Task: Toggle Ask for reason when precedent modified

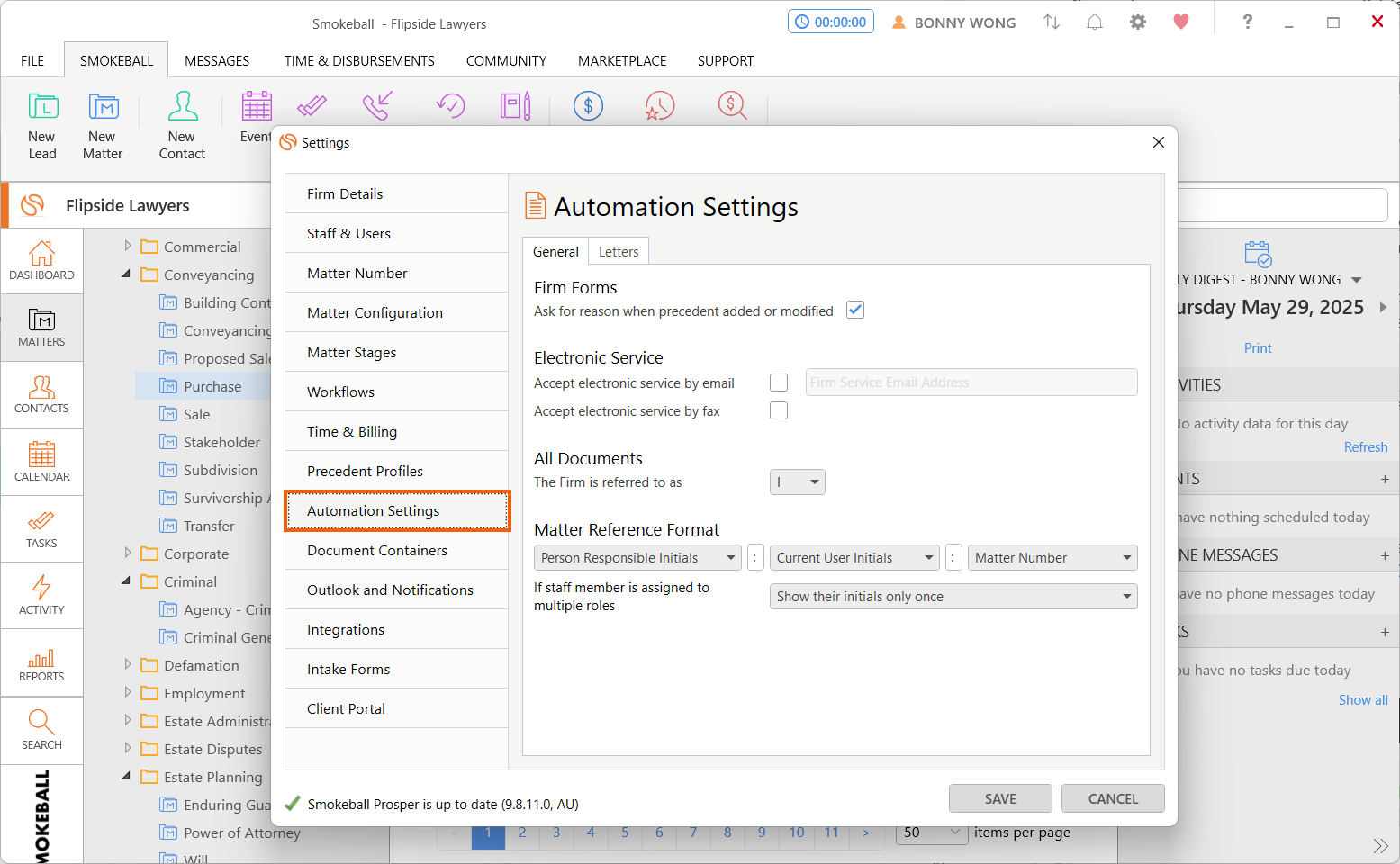Action: pos(855,310)
